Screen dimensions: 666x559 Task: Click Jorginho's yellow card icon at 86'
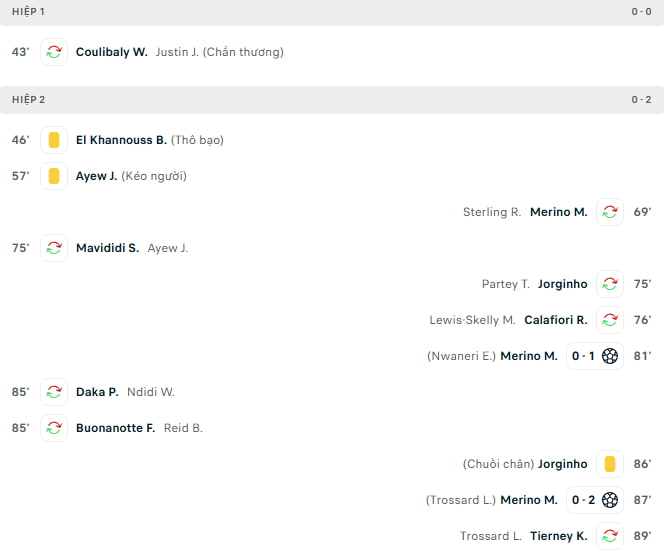[x=610, y=464]
